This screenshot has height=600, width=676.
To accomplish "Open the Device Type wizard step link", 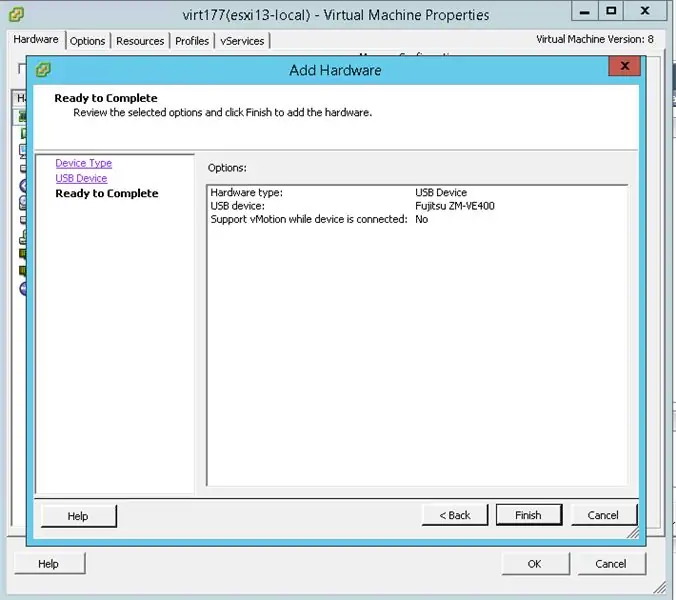I will (x=84, y=163).
